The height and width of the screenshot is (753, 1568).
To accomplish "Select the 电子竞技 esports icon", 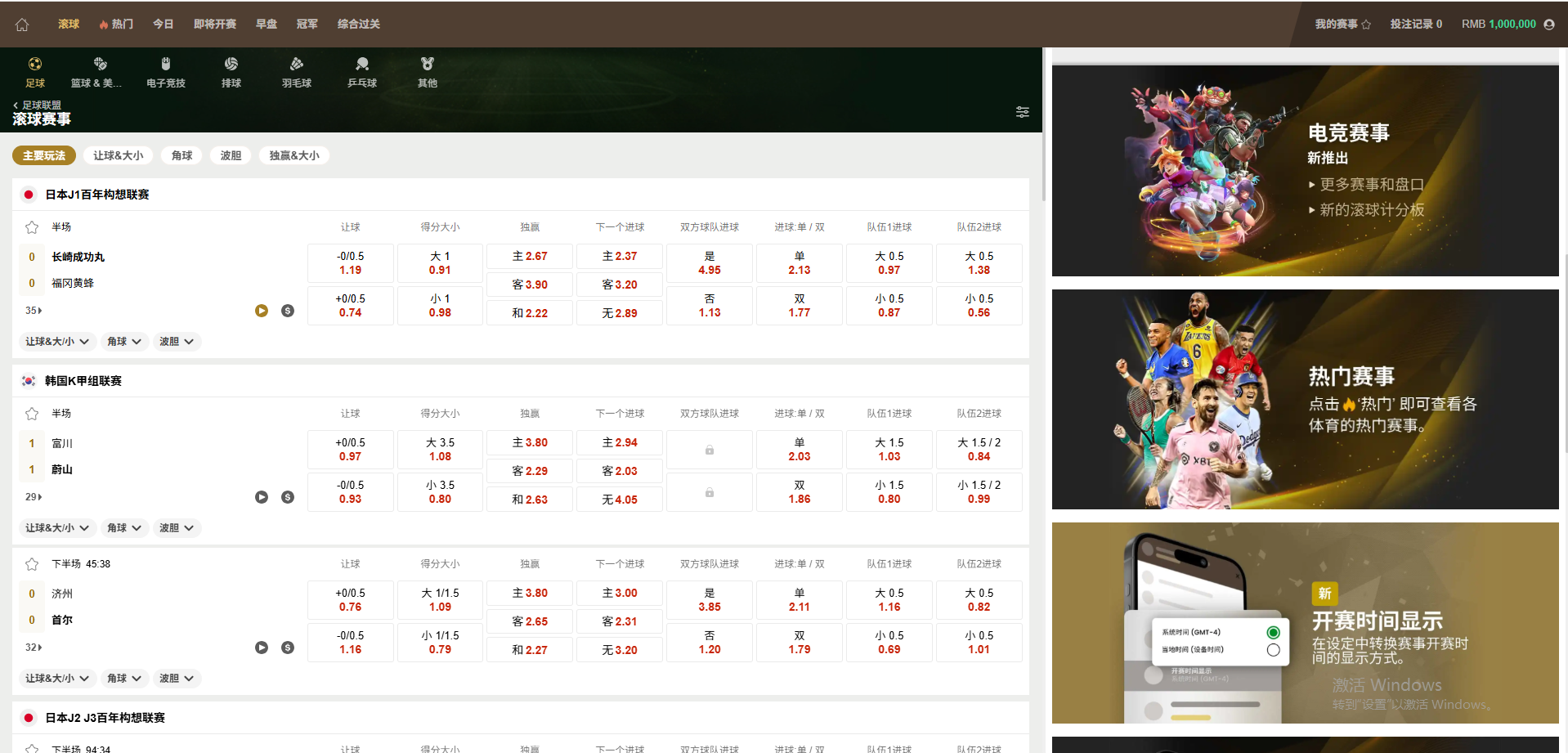I will [x=166, y=71].
